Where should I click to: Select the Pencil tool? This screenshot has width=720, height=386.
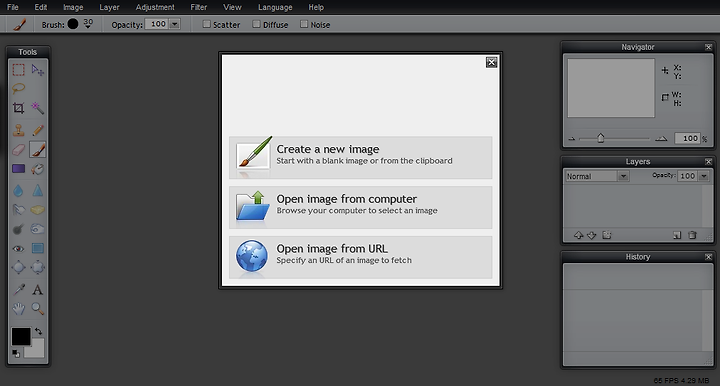pyautogui.click(x=38, y=130)
